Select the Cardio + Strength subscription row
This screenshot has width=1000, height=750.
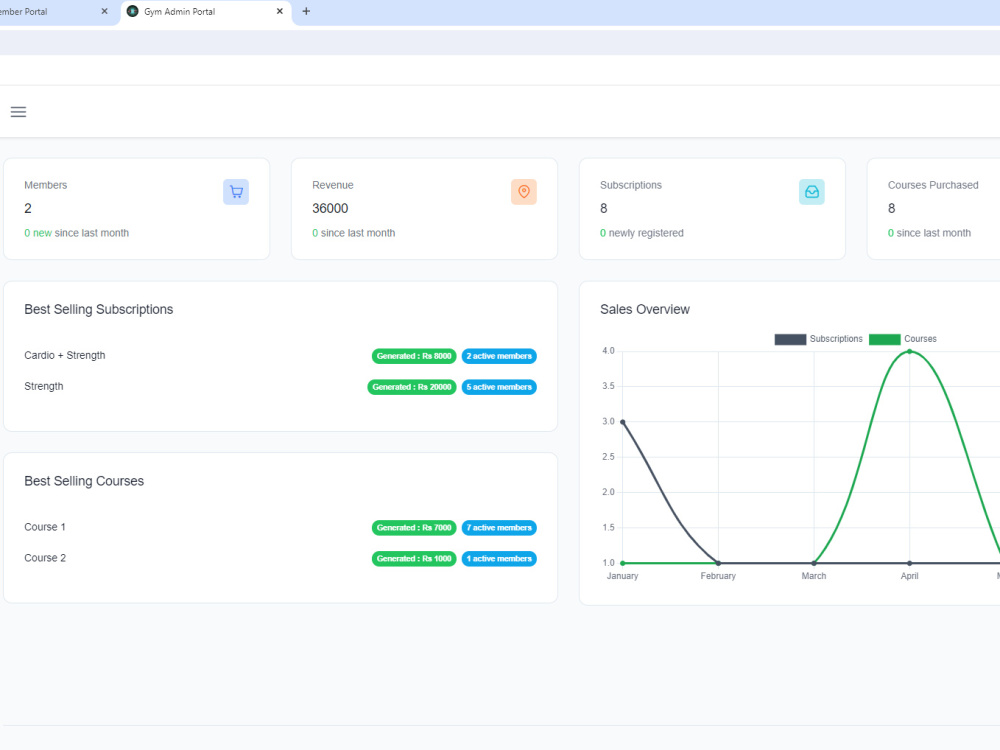281,356
